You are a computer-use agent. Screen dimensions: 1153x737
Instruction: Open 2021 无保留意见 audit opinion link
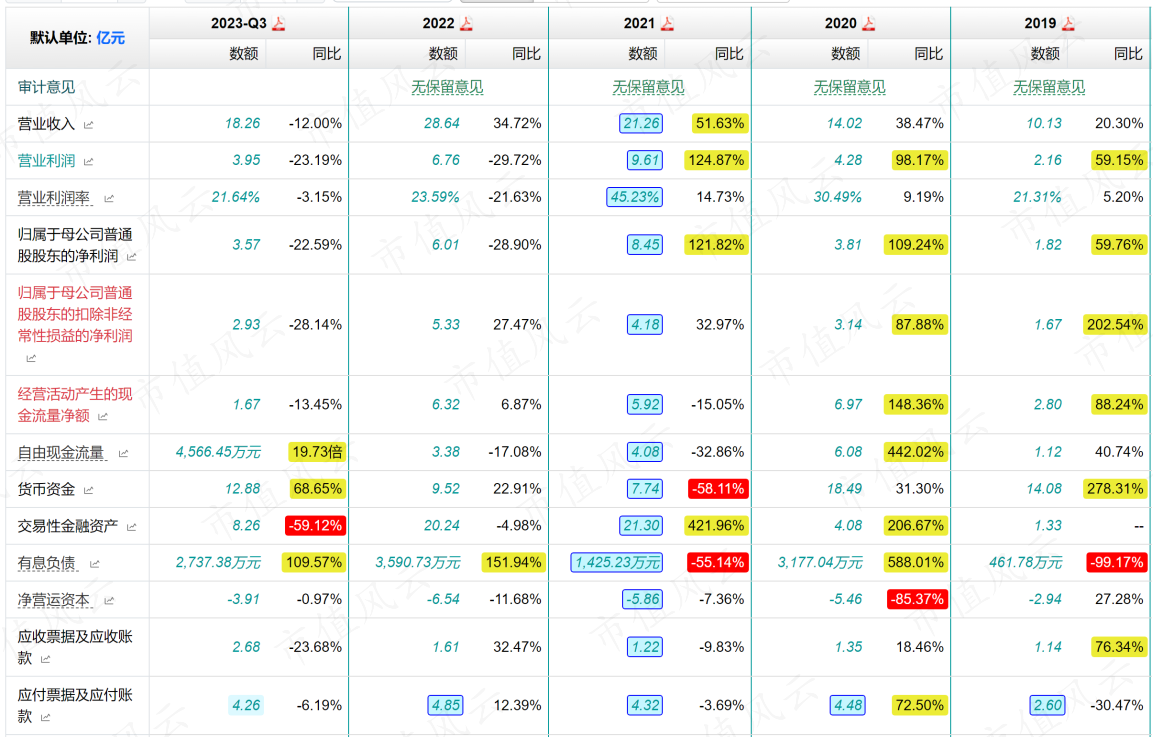point(648,87)
